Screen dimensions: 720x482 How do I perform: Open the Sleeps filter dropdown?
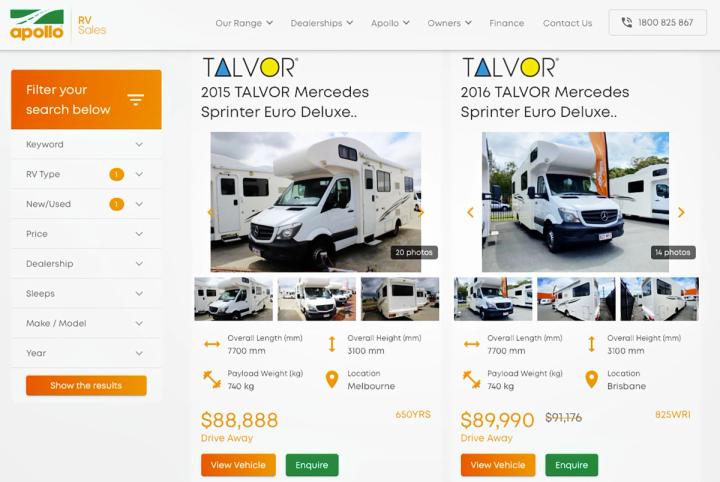tap(86, 294)
